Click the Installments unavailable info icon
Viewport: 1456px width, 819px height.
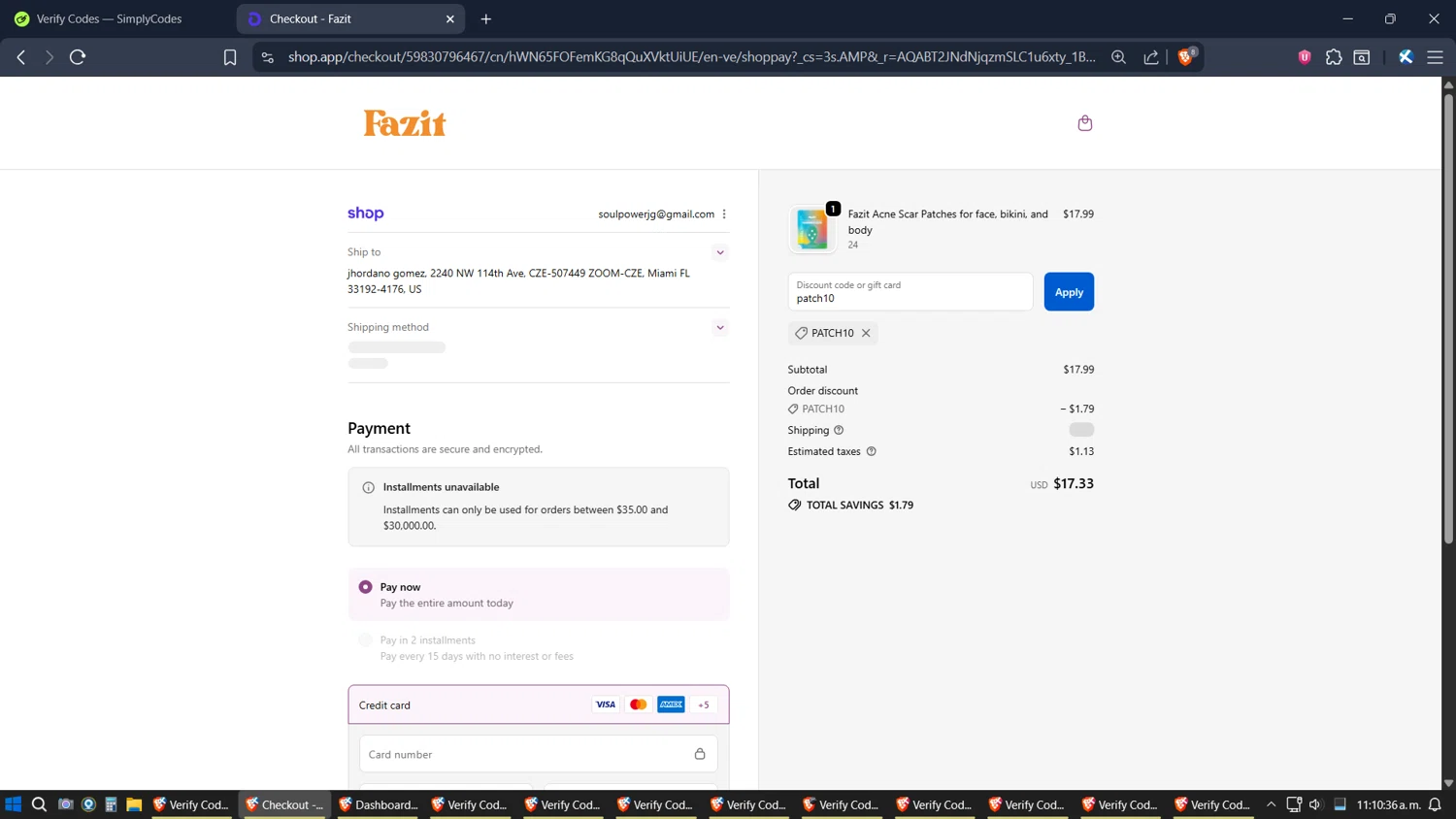point(368,487)
